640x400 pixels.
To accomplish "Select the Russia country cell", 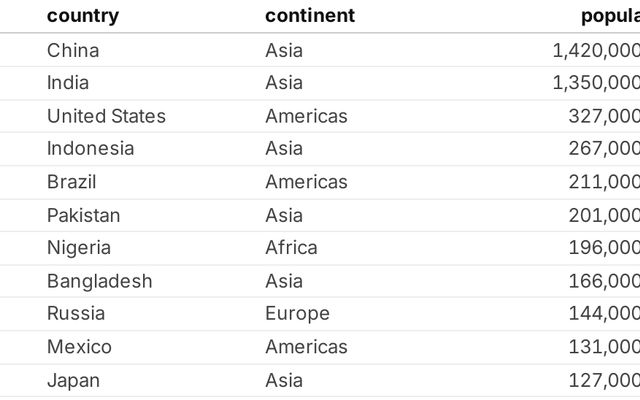I will (x=75, y=314).
